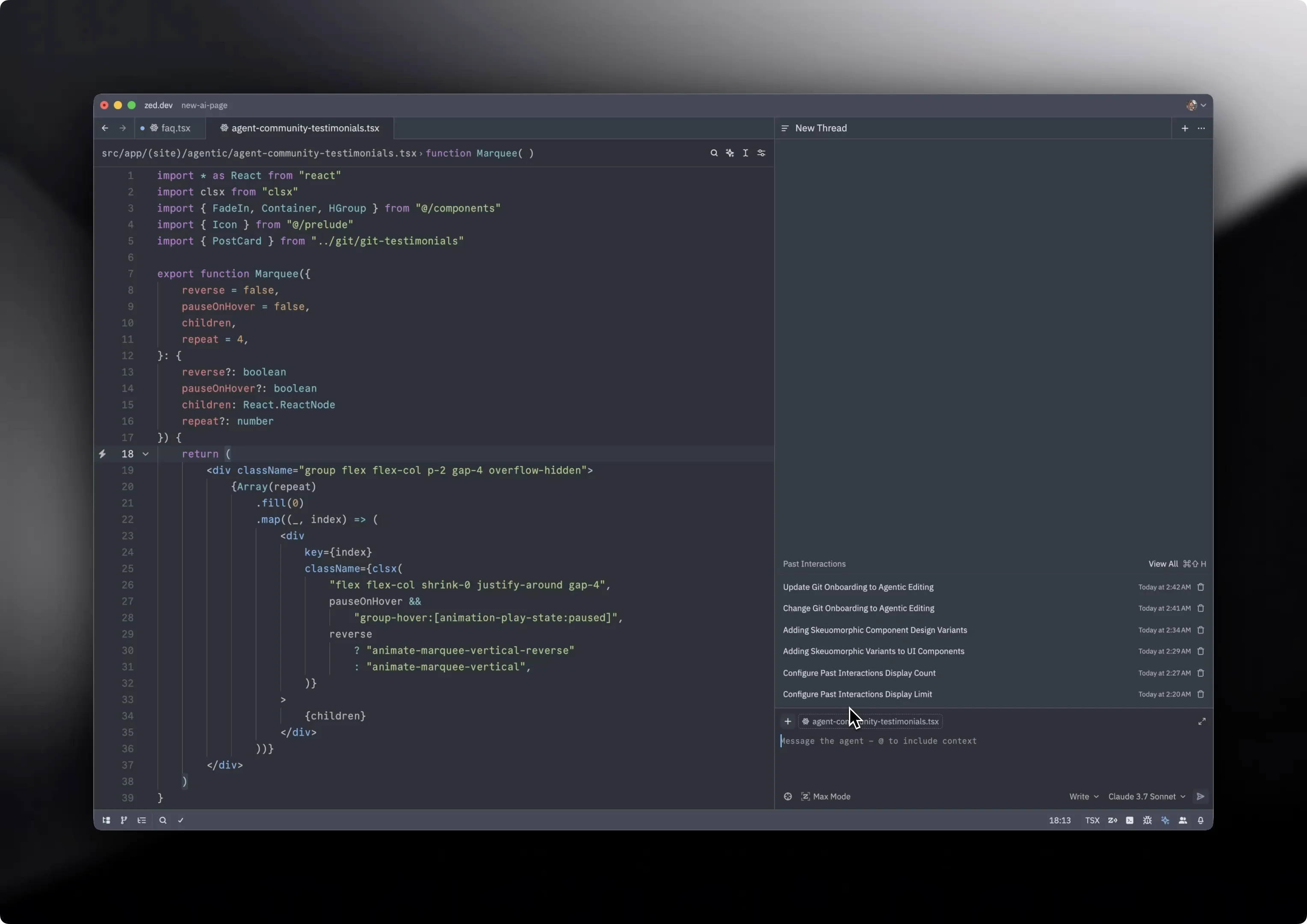Click View All past interactions

1163,564
